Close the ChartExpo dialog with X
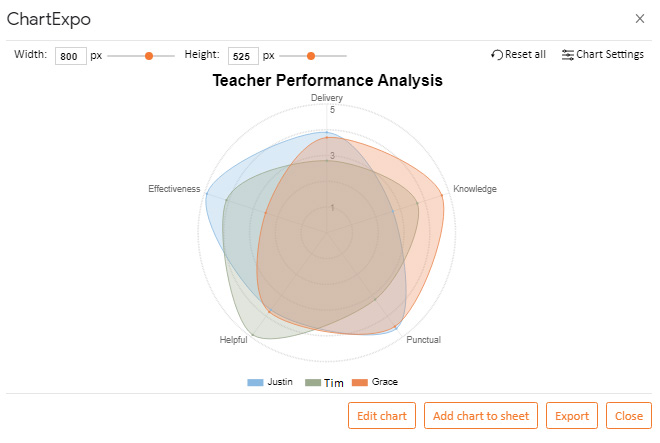 pyautogui.click(x=640, y=19)
